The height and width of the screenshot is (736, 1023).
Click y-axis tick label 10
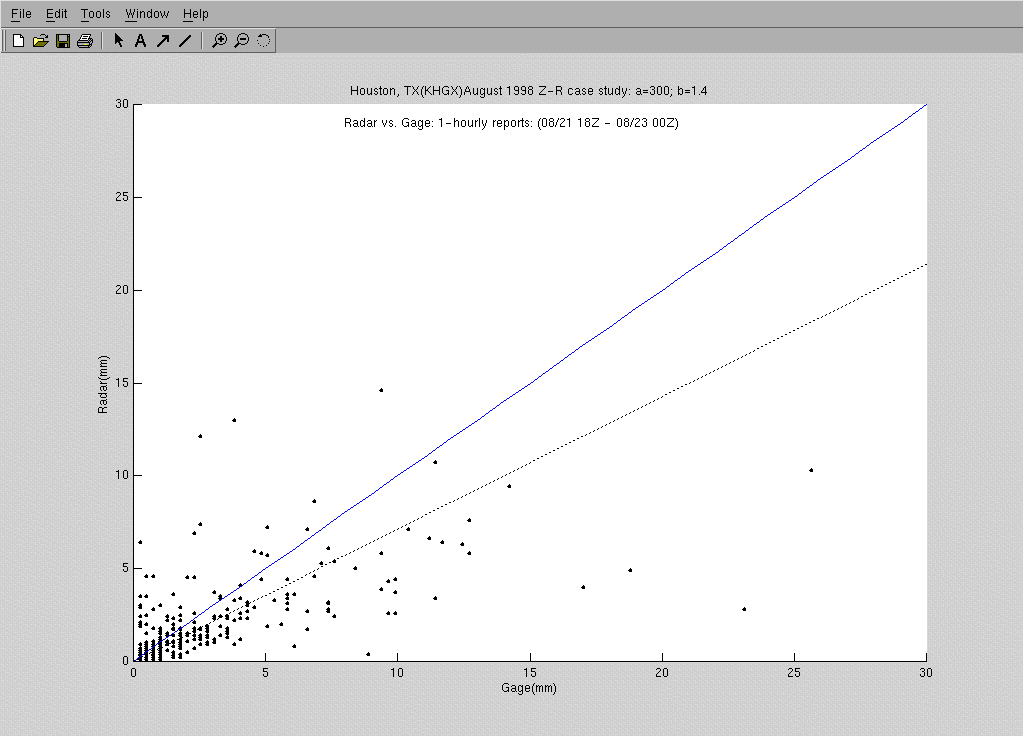(122, 475)
